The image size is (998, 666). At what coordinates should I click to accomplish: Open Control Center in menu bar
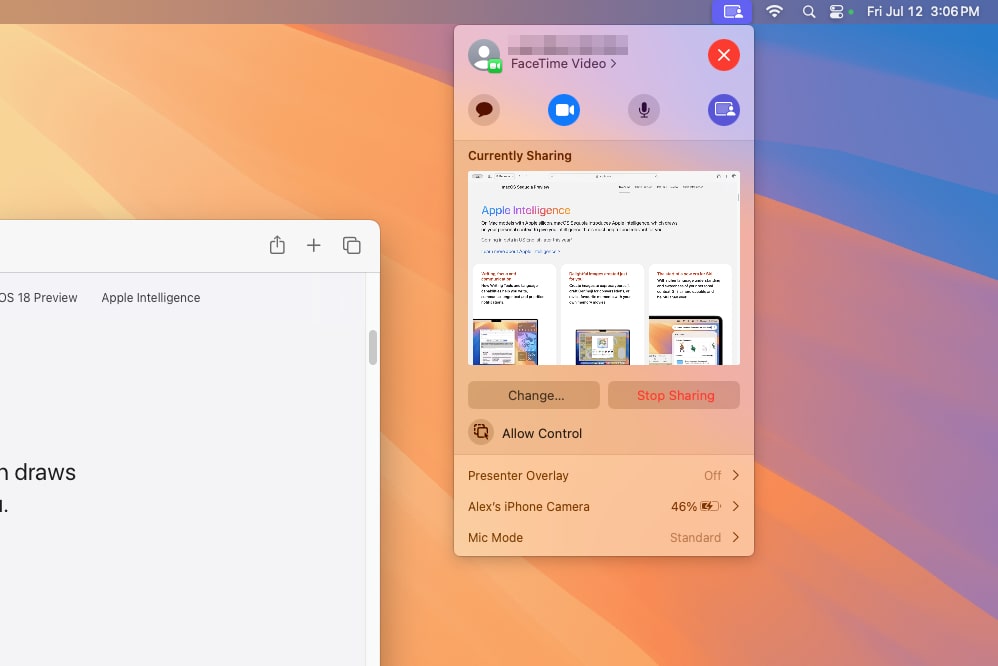click(836, 11)
